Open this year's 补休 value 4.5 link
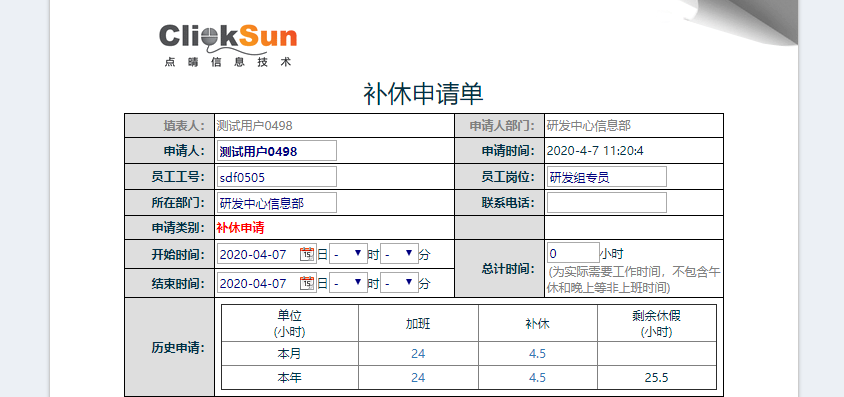Viewport: 844px width, 397px height. (x=537, y=378)
